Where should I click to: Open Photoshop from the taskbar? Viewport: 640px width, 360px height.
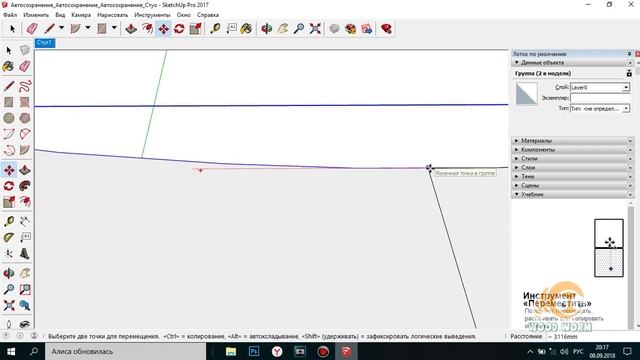(254, 351)
